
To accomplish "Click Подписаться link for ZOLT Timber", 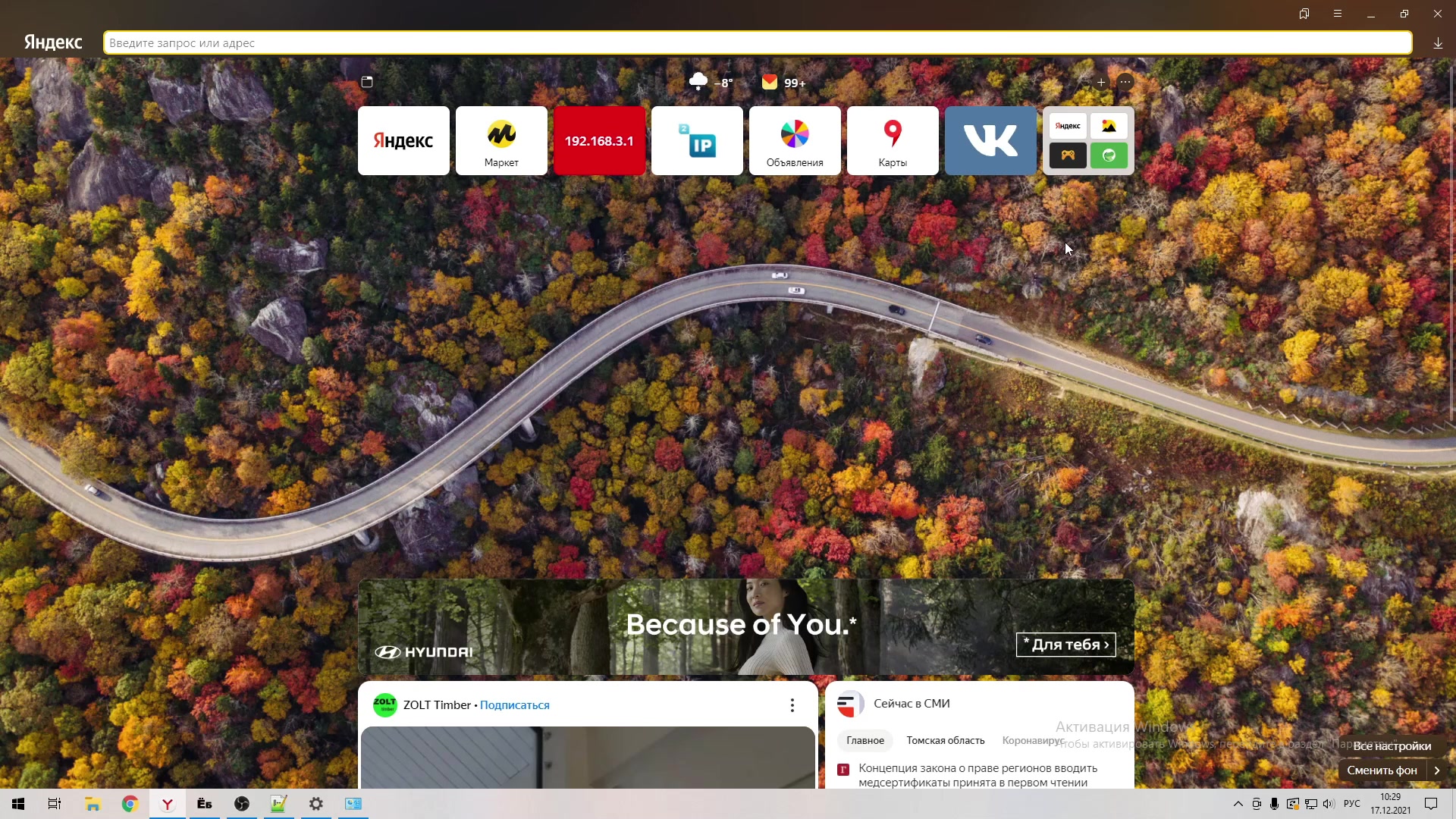I will (x=514, y=705).
